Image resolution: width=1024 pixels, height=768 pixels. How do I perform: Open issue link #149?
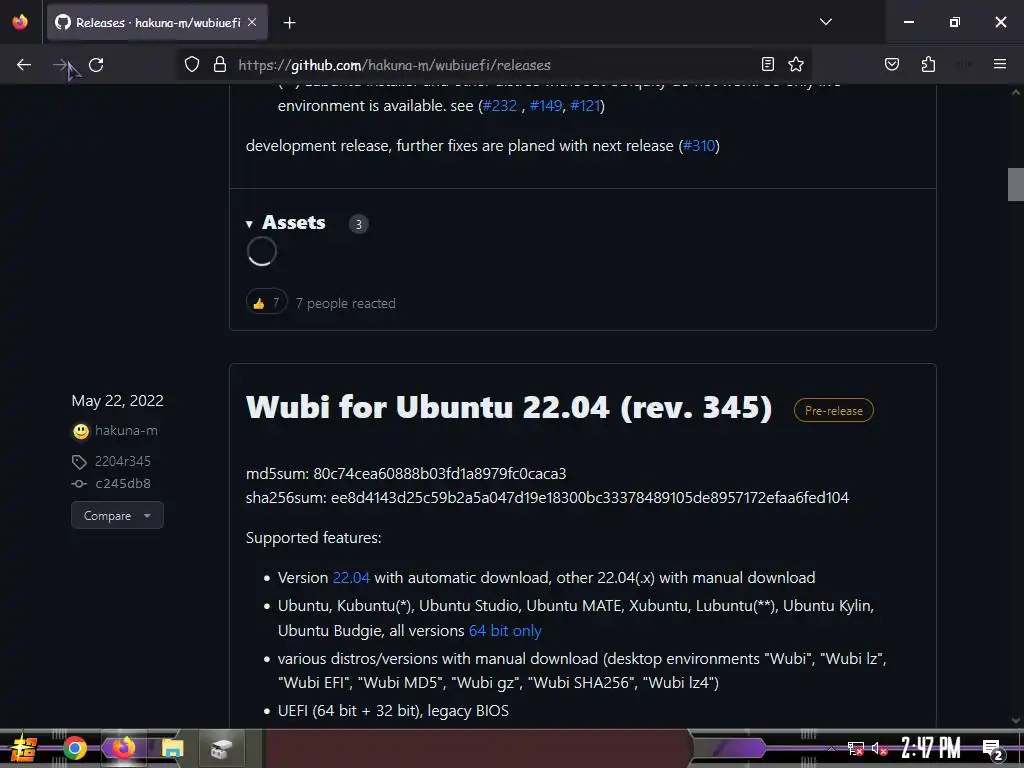pos(545,106)
